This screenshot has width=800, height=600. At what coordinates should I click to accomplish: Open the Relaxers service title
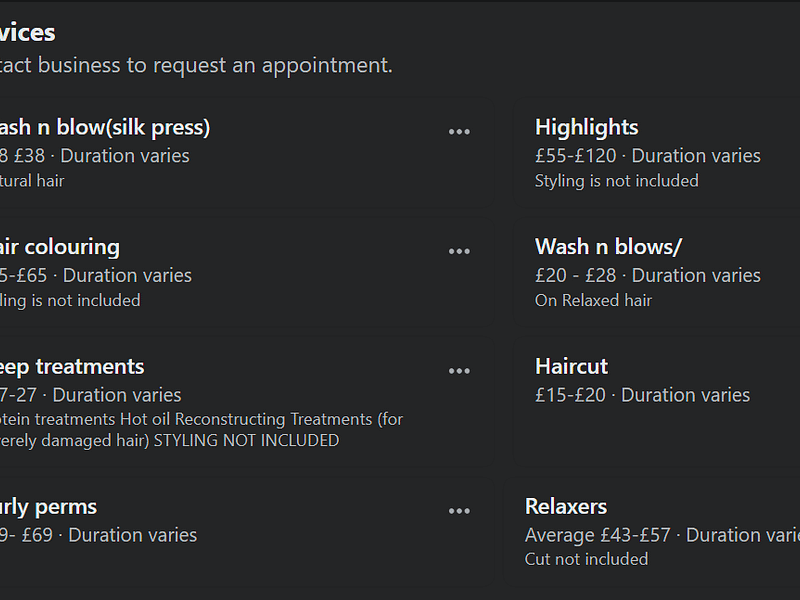click(x=566, y=507)
